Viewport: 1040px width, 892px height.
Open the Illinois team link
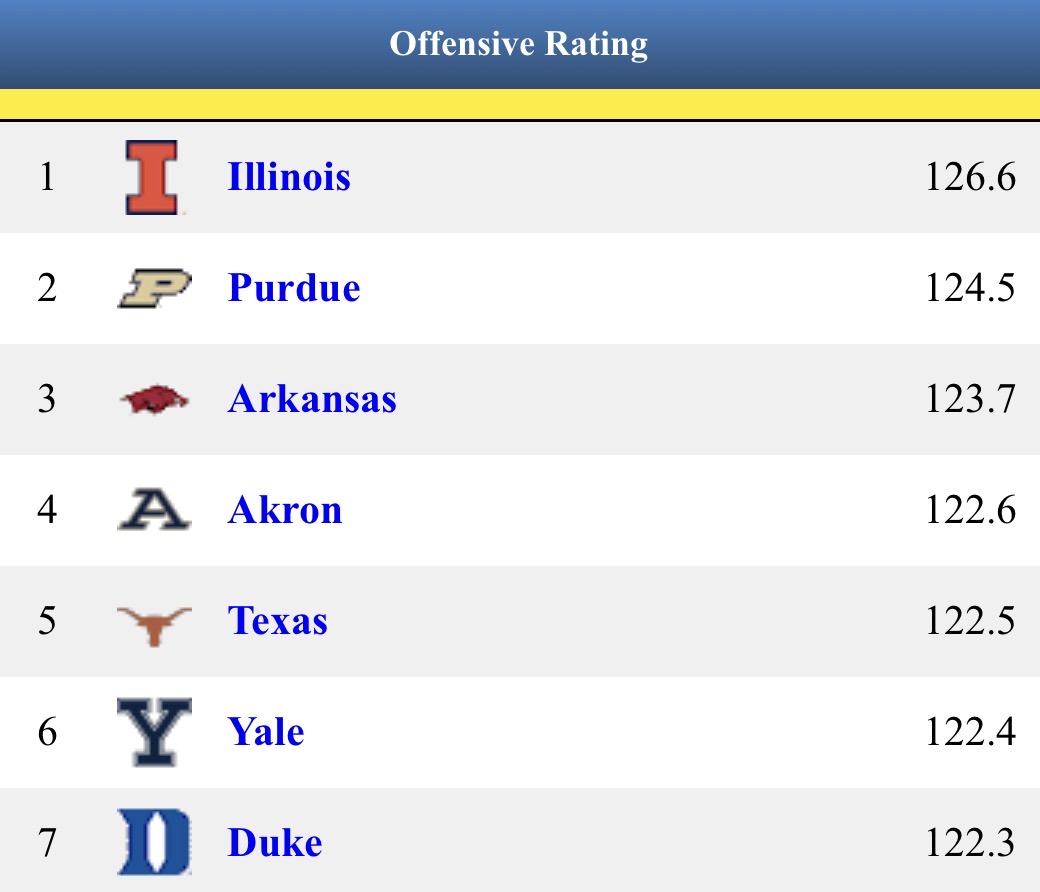pyautogui.click(x=289, y=178)
